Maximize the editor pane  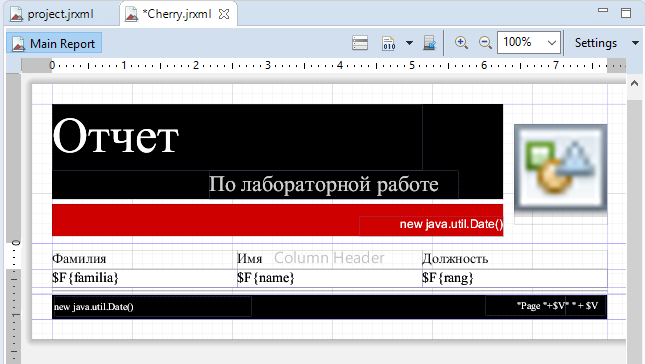coord(626,13)
